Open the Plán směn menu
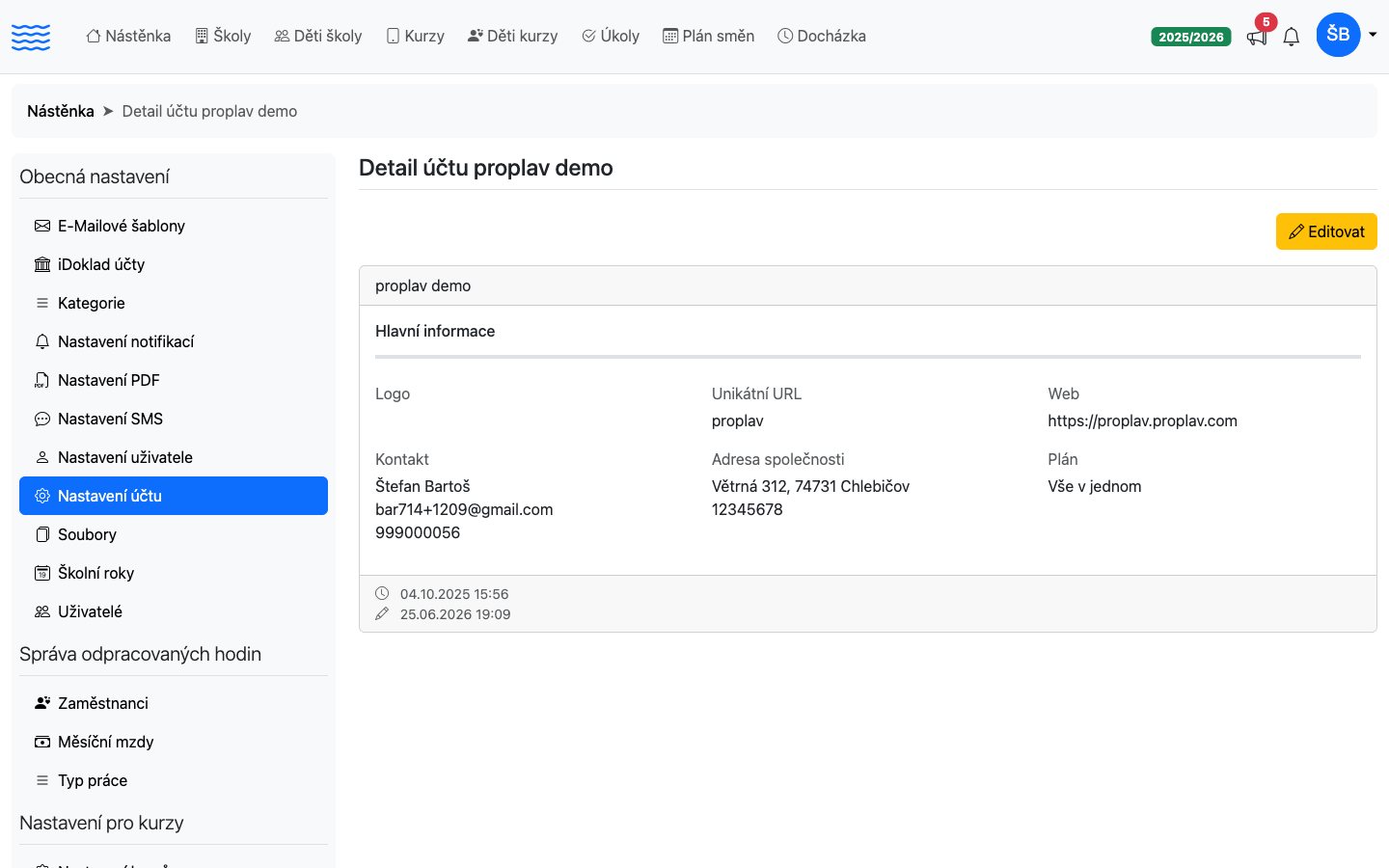 click(708, 36)
